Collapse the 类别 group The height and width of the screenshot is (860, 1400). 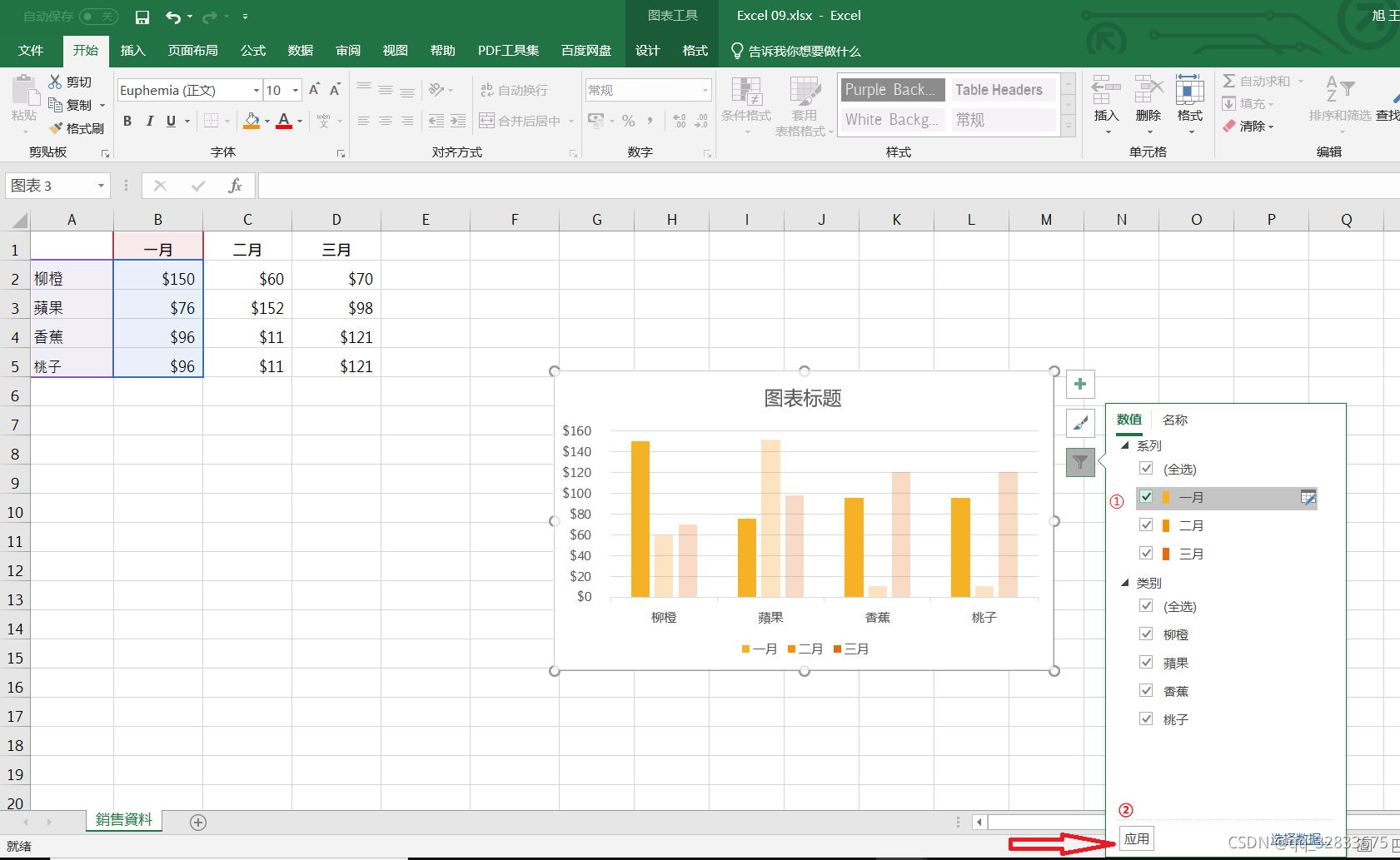pyautogui.click(x=1125, y=583)
